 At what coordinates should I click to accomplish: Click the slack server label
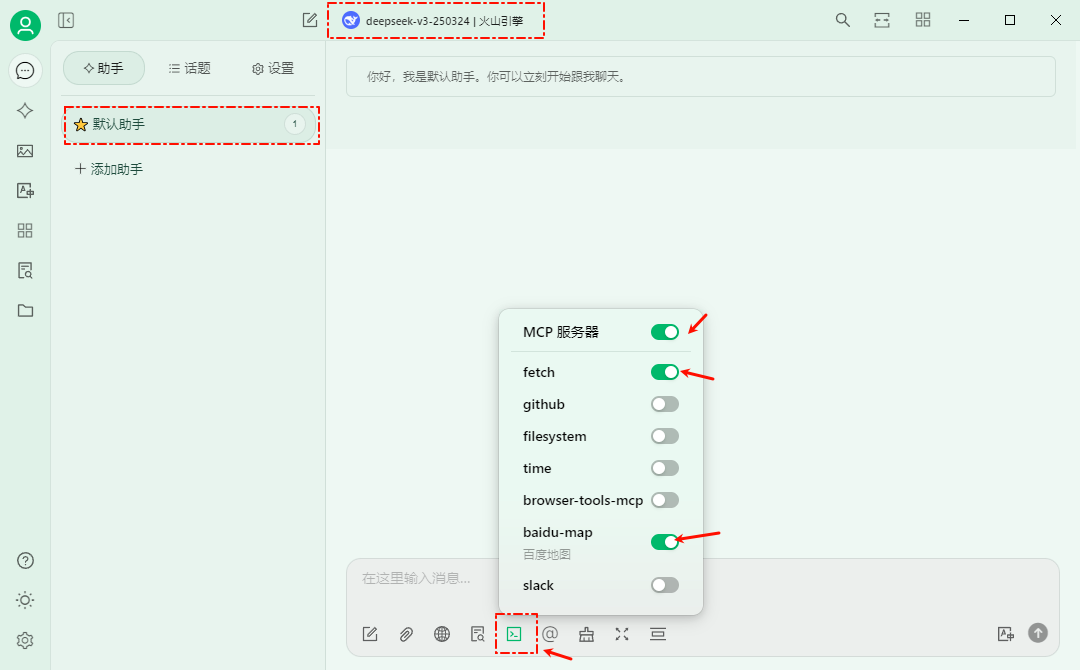click(x=538, y=585)
